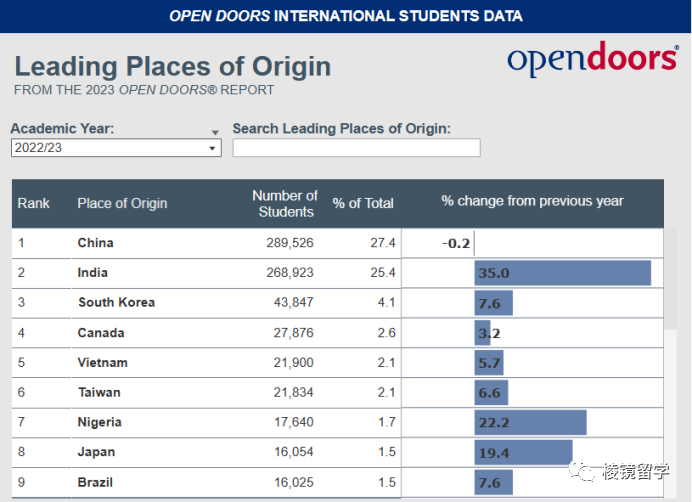This screenshot has width=692, height=502.
Task: Click the dropdown arrow of the year selector
Action: point(212,148)
